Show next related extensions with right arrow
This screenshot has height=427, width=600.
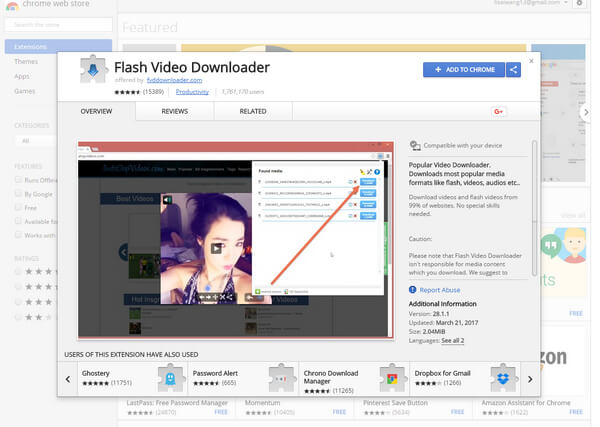click(x=530, y=379)
